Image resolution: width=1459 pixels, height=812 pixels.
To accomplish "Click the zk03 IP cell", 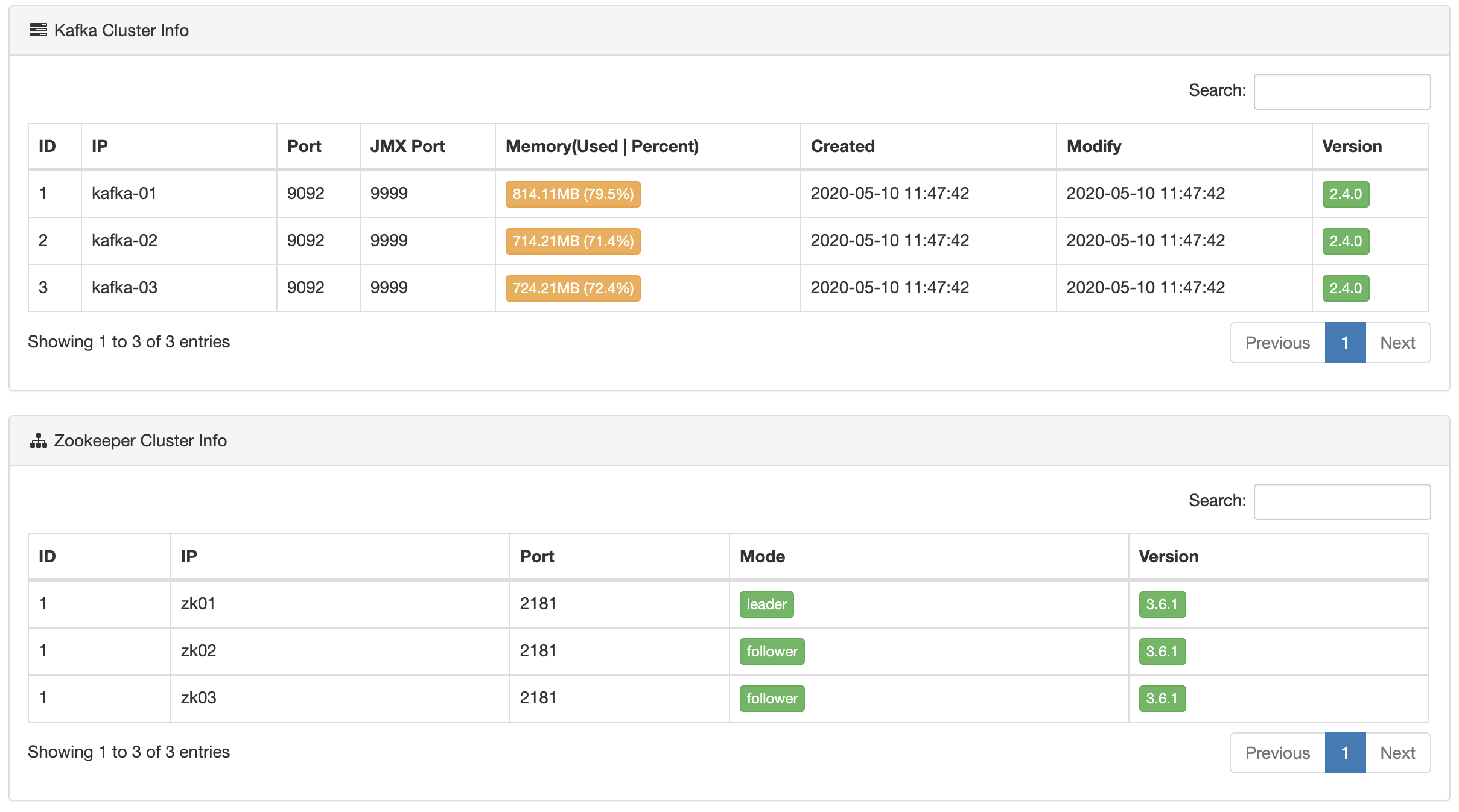I will click(340, 698).
